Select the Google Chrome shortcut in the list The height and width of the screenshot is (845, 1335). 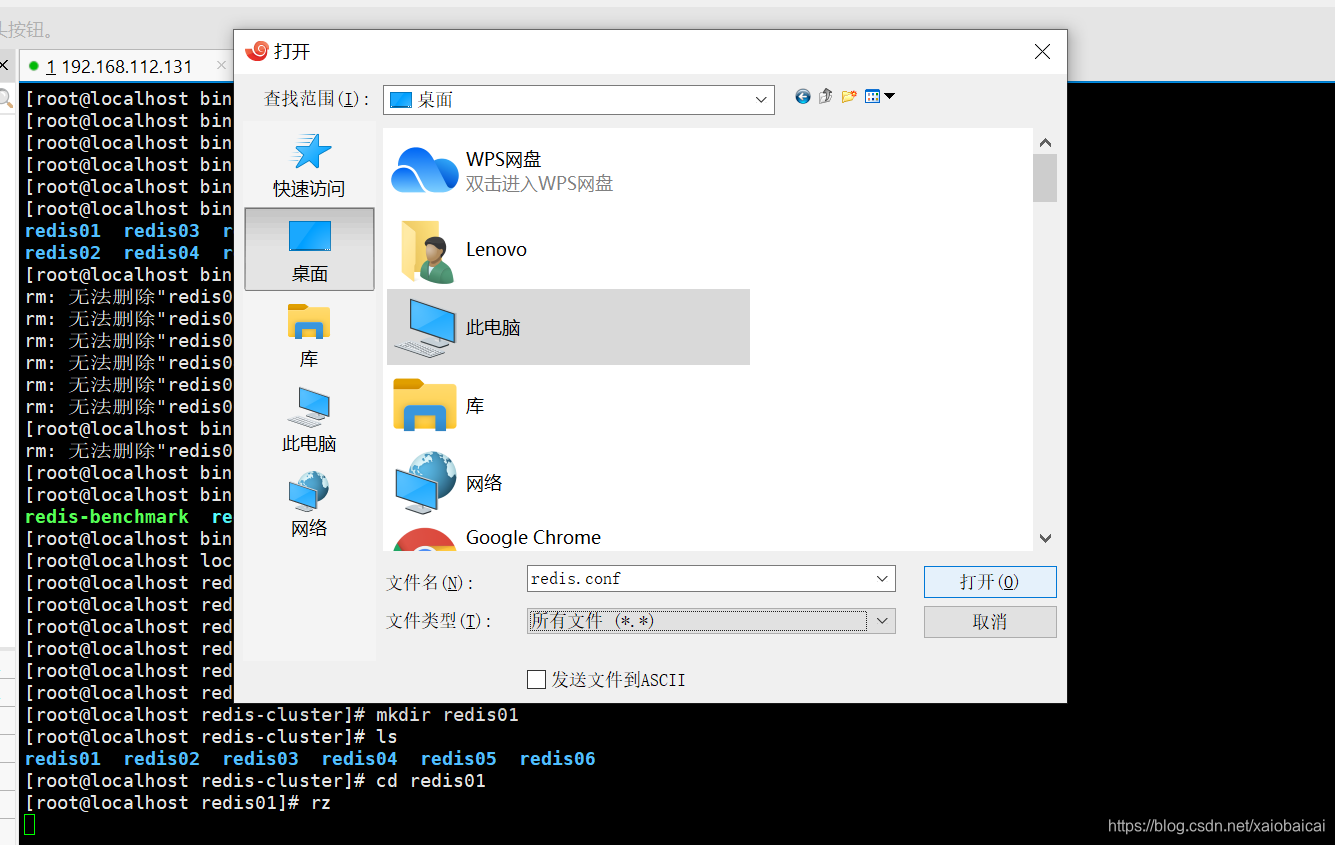click(x=568, y=538)
